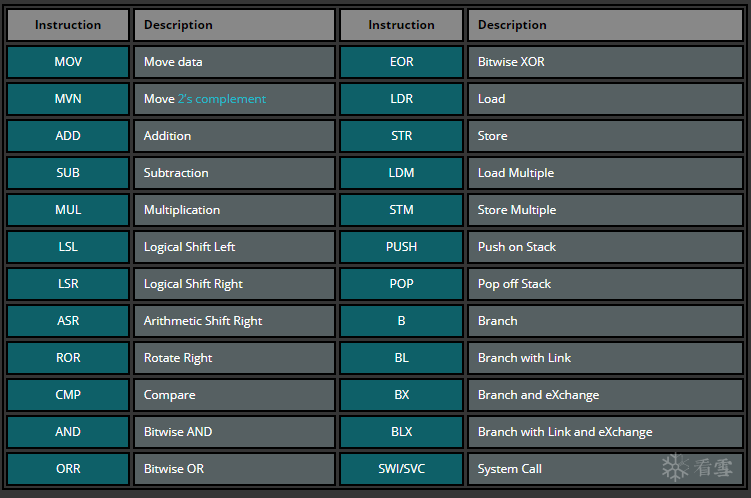The image size is (751, 498).
Task: Click the 2's complement link
Action: pos(221,99)
